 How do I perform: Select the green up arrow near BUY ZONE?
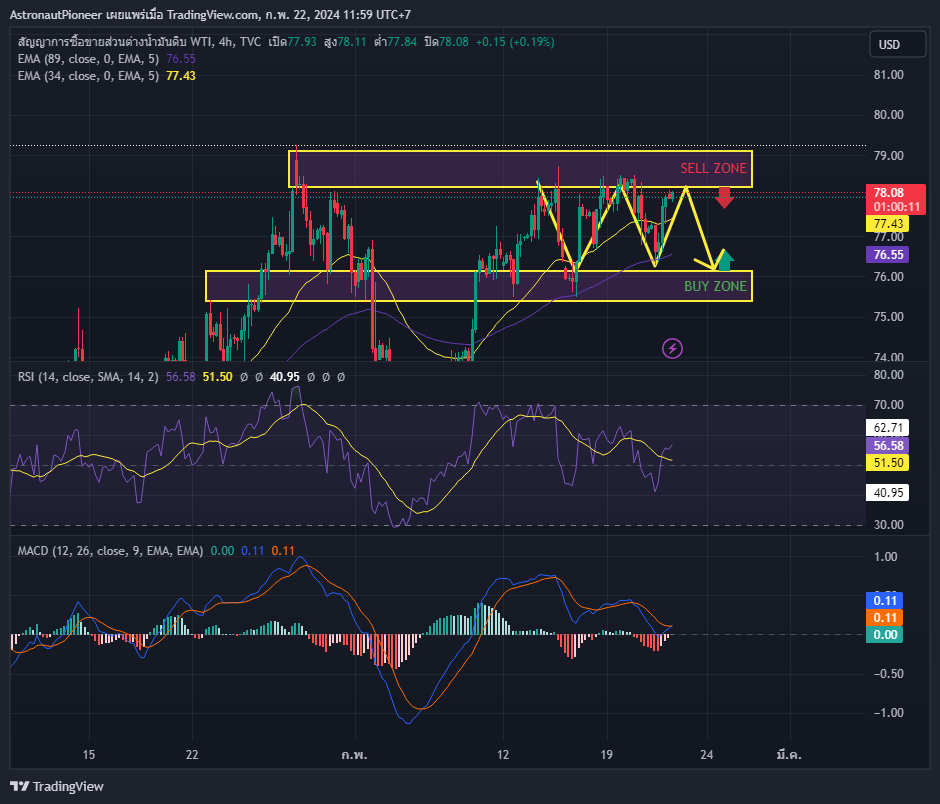pyautogui.click(x=724, y=260)
